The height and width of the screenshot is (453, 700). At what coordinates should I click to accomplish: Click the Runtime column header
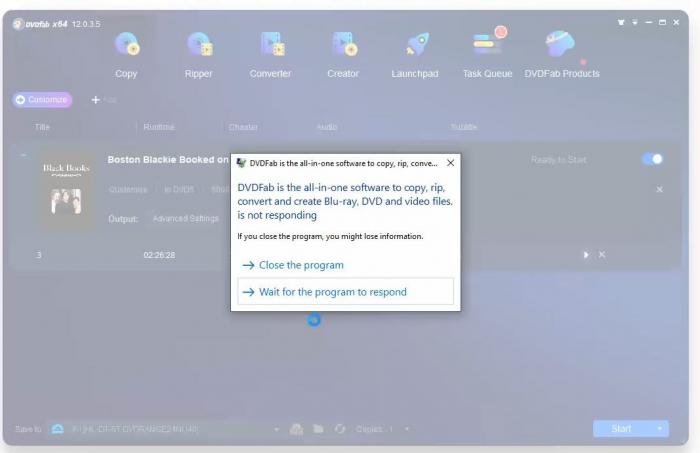(x=159, y=127)
